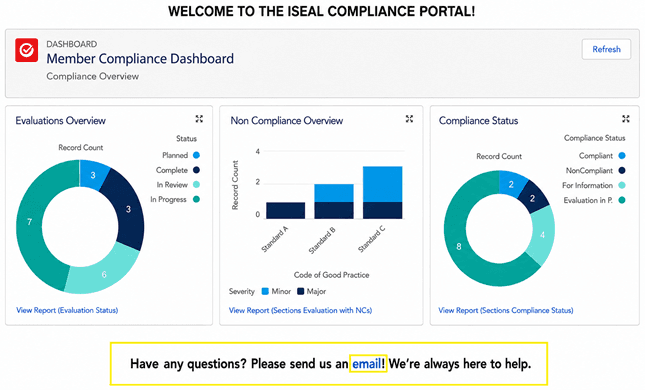Click the Standard B axis label
The height and width of the screenshot is (390, 645).
[x=322, y=240]
